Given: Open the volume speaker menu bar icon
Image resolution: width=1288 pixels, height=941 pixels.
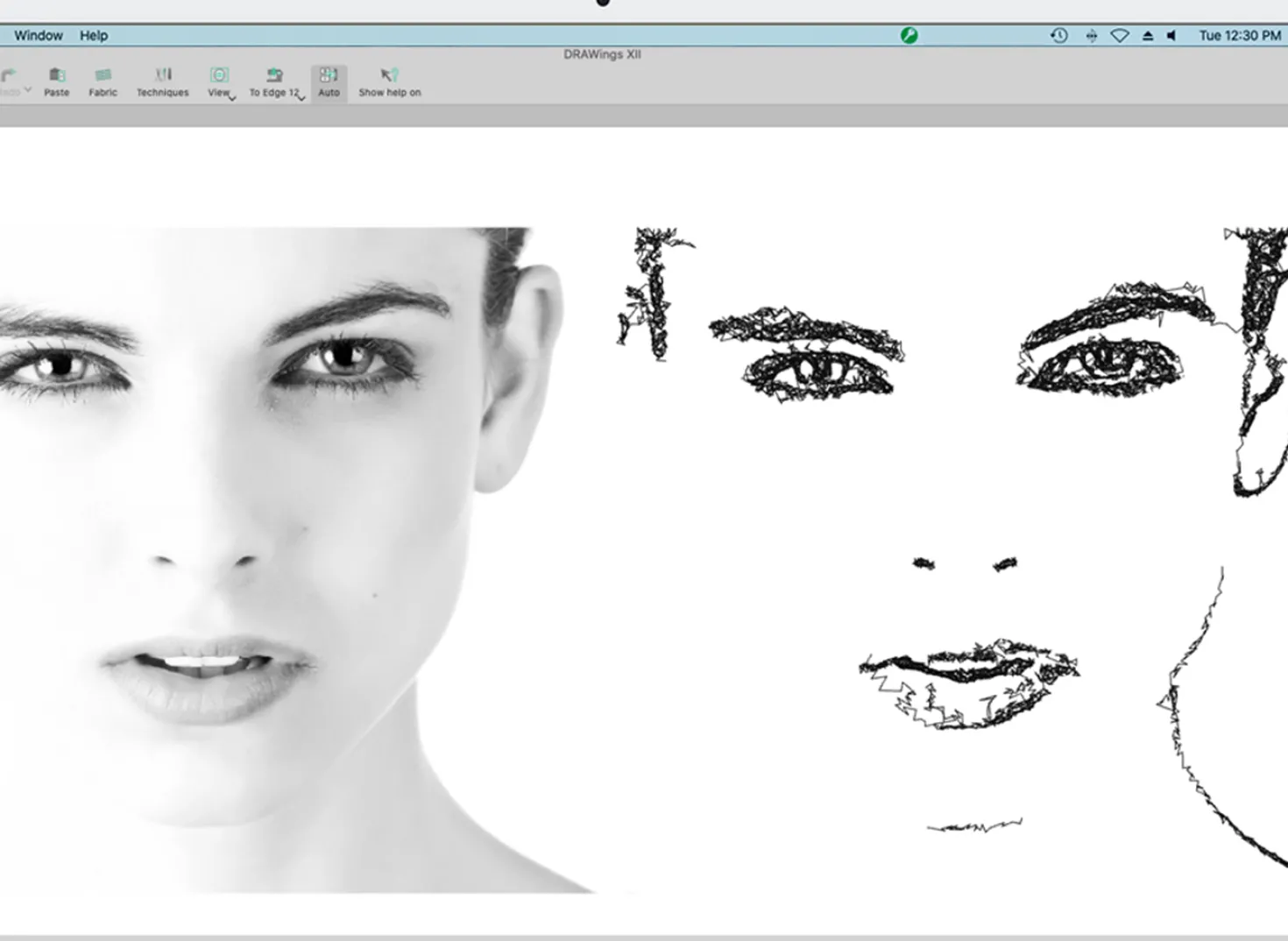Looking at the screenshot, I should coord(1171,36).
